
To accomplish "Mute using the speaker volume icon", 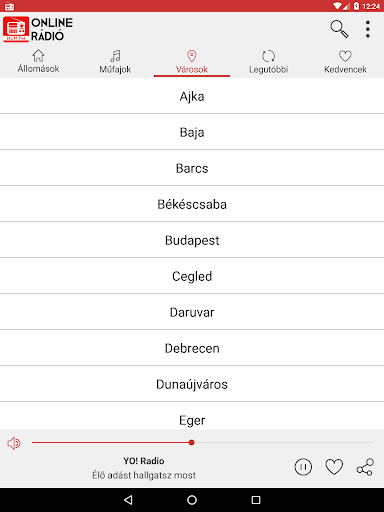I will (x=14, y=443).
